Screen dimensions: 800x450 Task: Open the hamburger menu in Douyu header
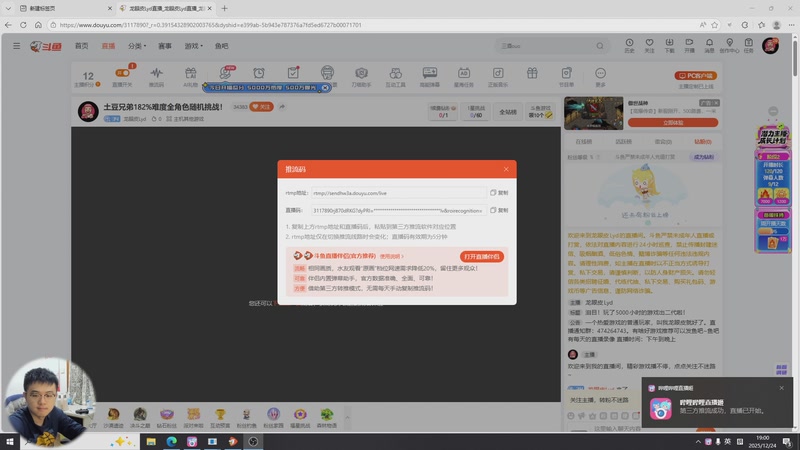pos(17,46)
